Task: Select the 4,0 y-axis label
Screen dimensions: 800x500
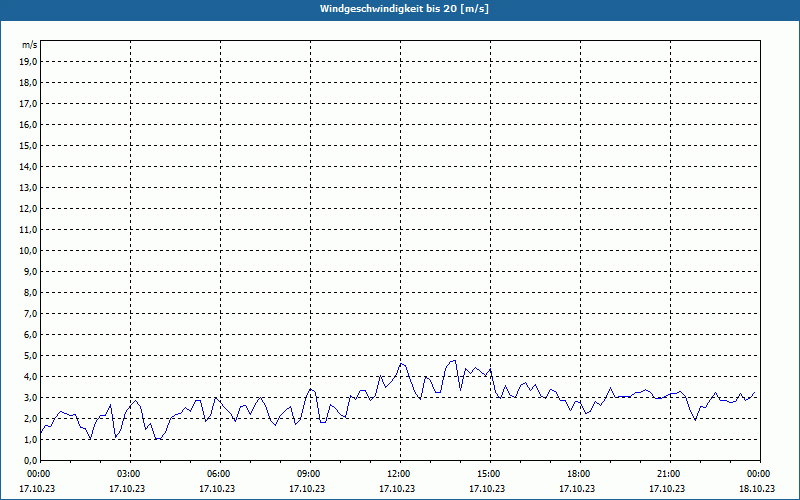Action: [30, 377]
